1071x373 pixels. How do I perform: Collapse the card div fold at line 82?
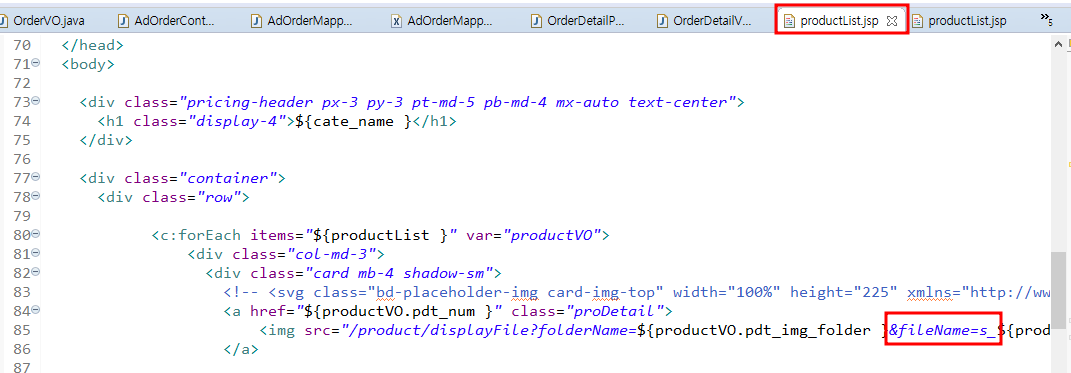pos(36,272)
